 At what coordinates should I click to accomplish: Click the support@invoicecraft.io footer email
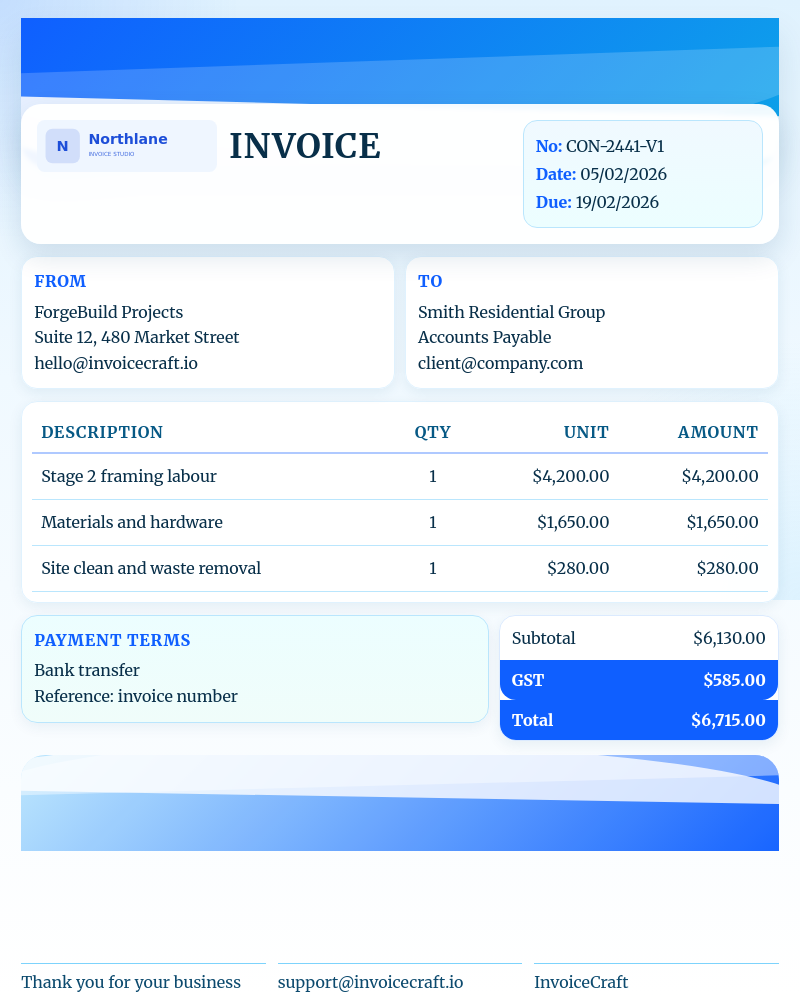(x=370, y=982)
